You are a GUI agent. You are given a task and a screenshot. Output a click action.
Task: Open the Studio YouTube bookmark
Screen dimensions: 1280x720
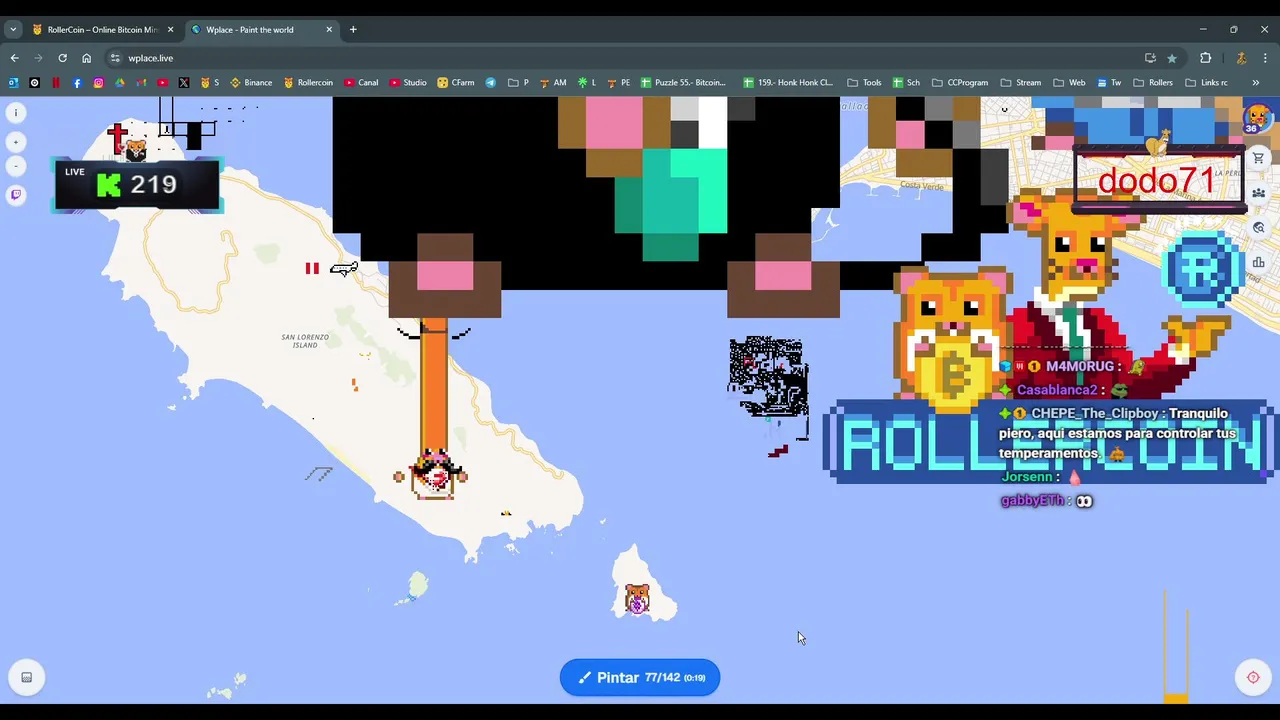[408, 83]
